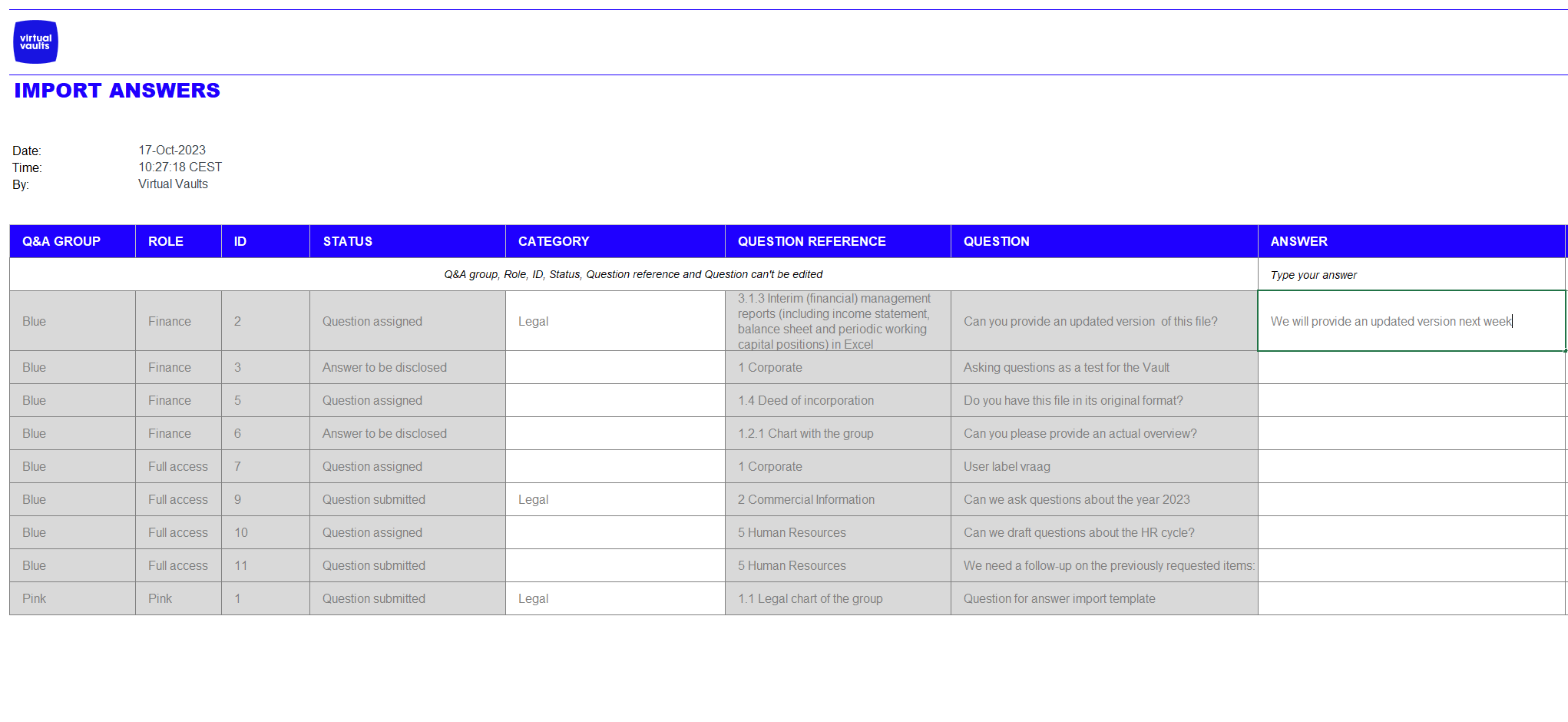Image resolution: width=1568 pixels, height=722 pixels.
Task: Select 'Answer to be disclosed' status for ID 6
Action: tap(408, 434)
